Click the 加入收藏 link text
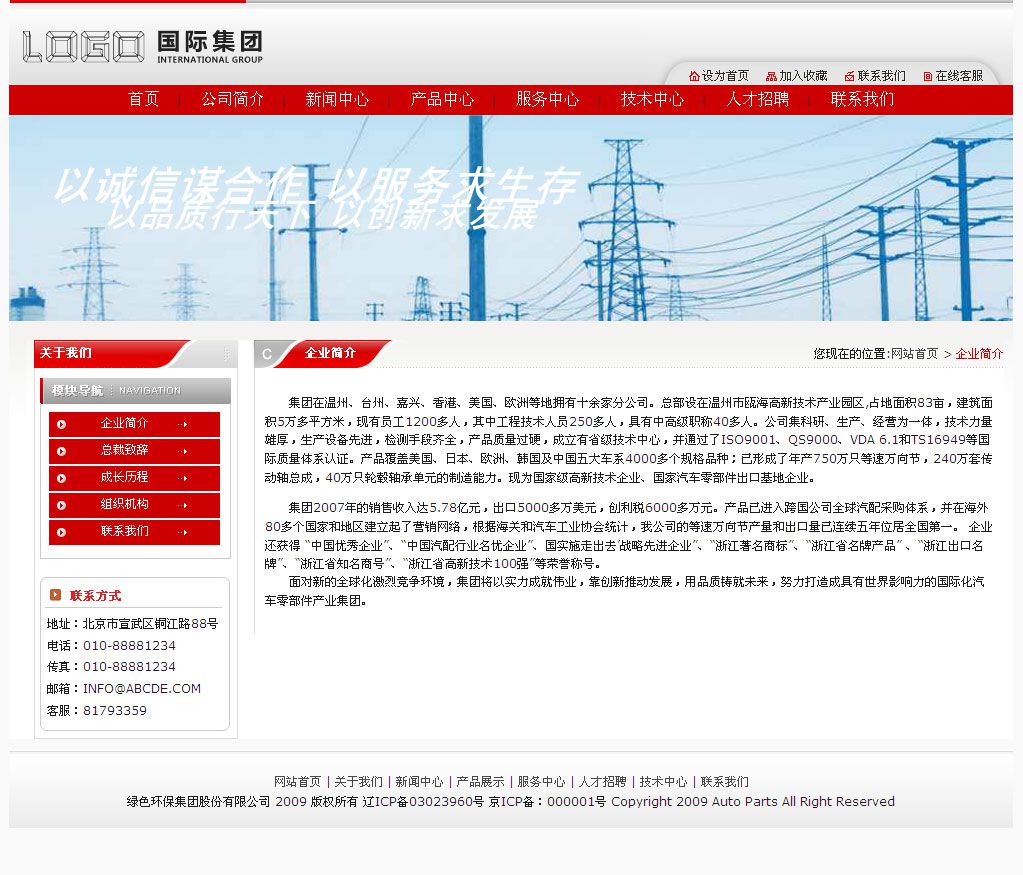 803,76
